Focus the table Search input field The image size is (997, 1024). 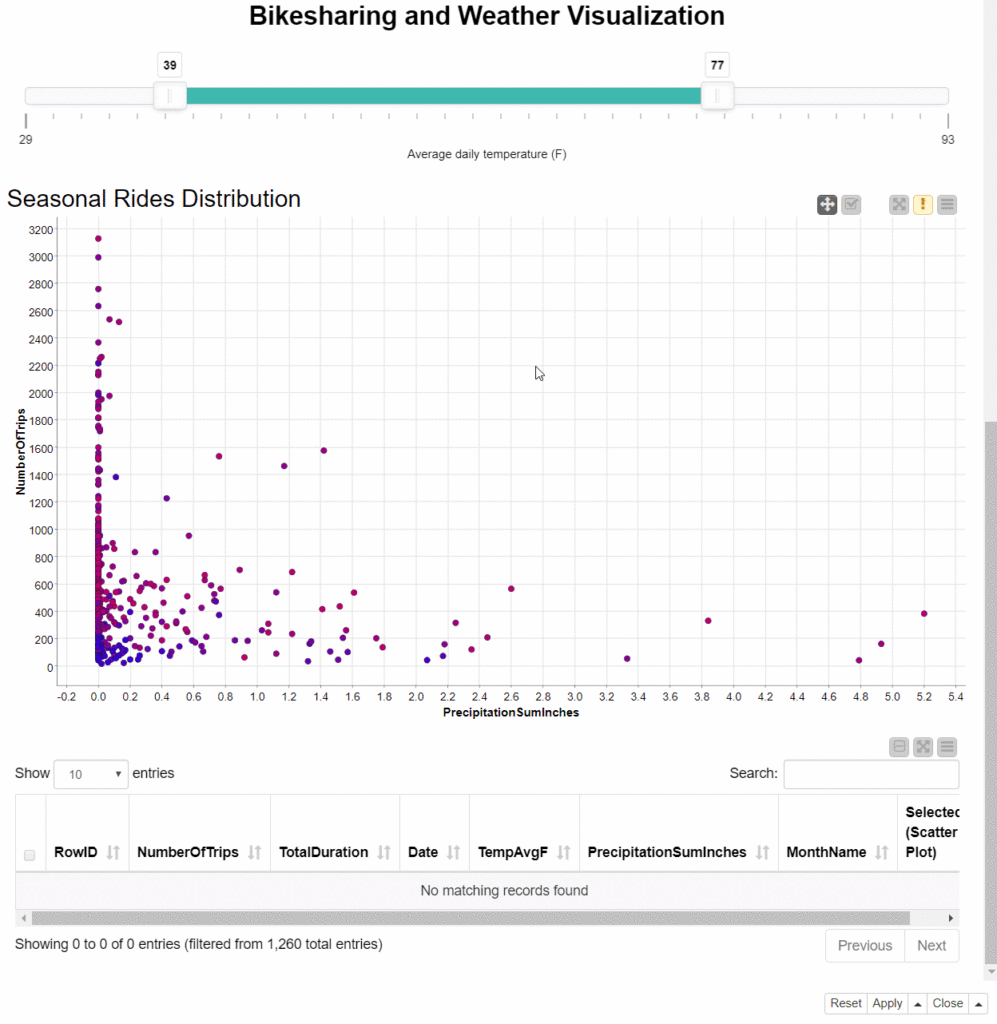point(871,774)
